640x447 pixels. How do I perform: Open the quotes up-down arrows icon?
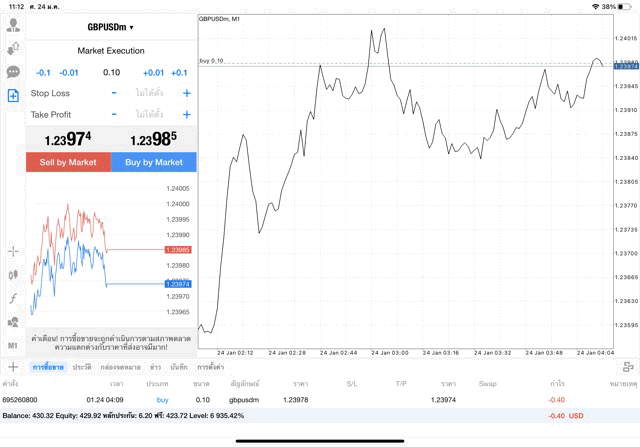coord(13,48)
